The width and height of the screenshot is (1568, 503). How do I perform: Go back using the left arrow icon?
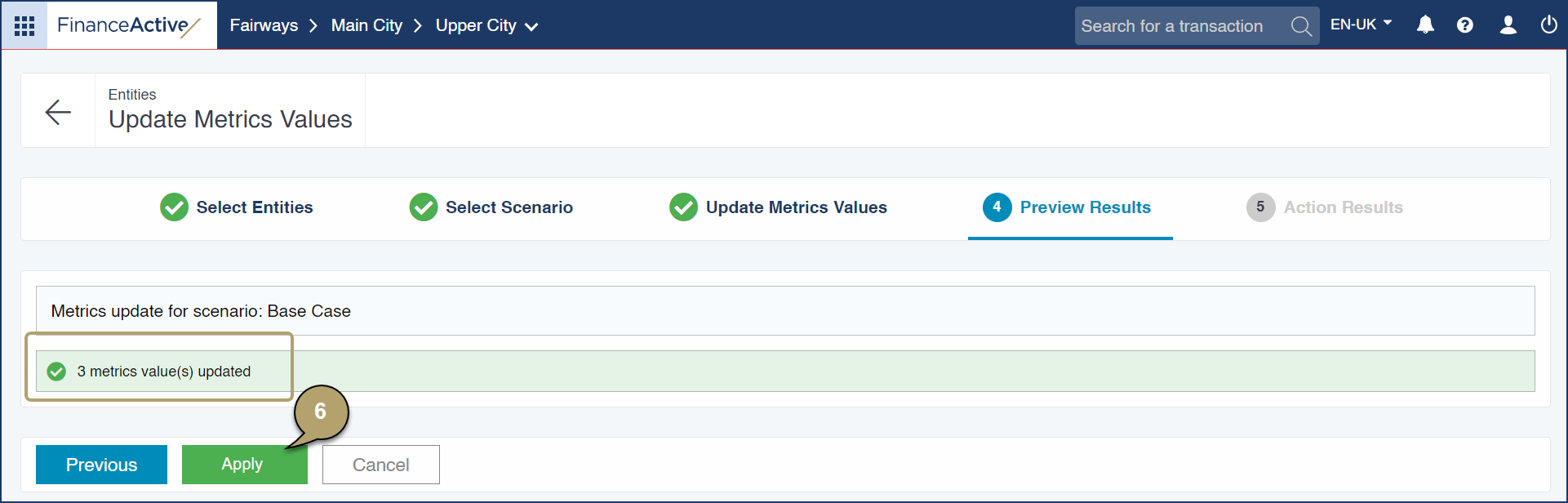[58, 112]
